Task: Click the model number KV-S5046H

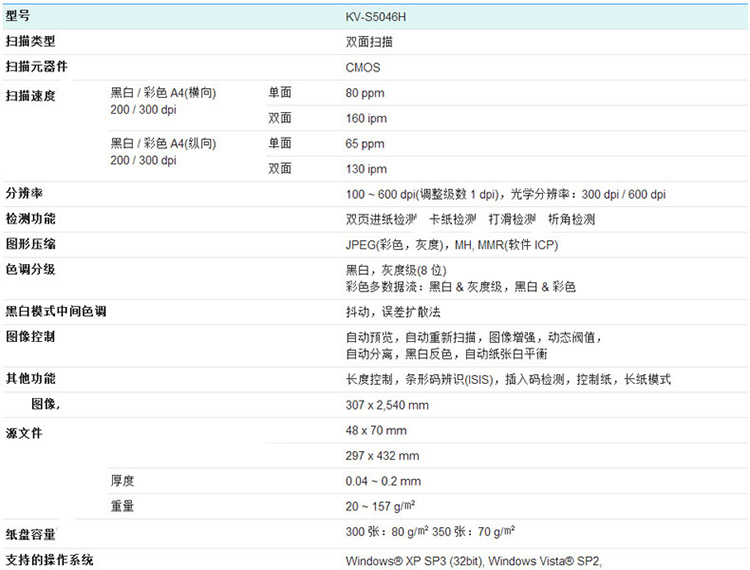Action: 378,17
